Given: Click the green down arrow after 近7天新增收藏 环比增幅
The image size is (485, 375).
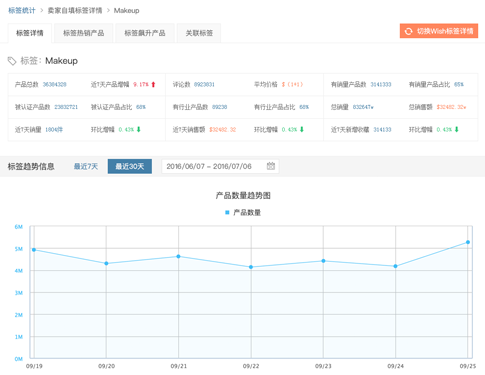Looking at the screenshot, I should (x=457, y=129).
